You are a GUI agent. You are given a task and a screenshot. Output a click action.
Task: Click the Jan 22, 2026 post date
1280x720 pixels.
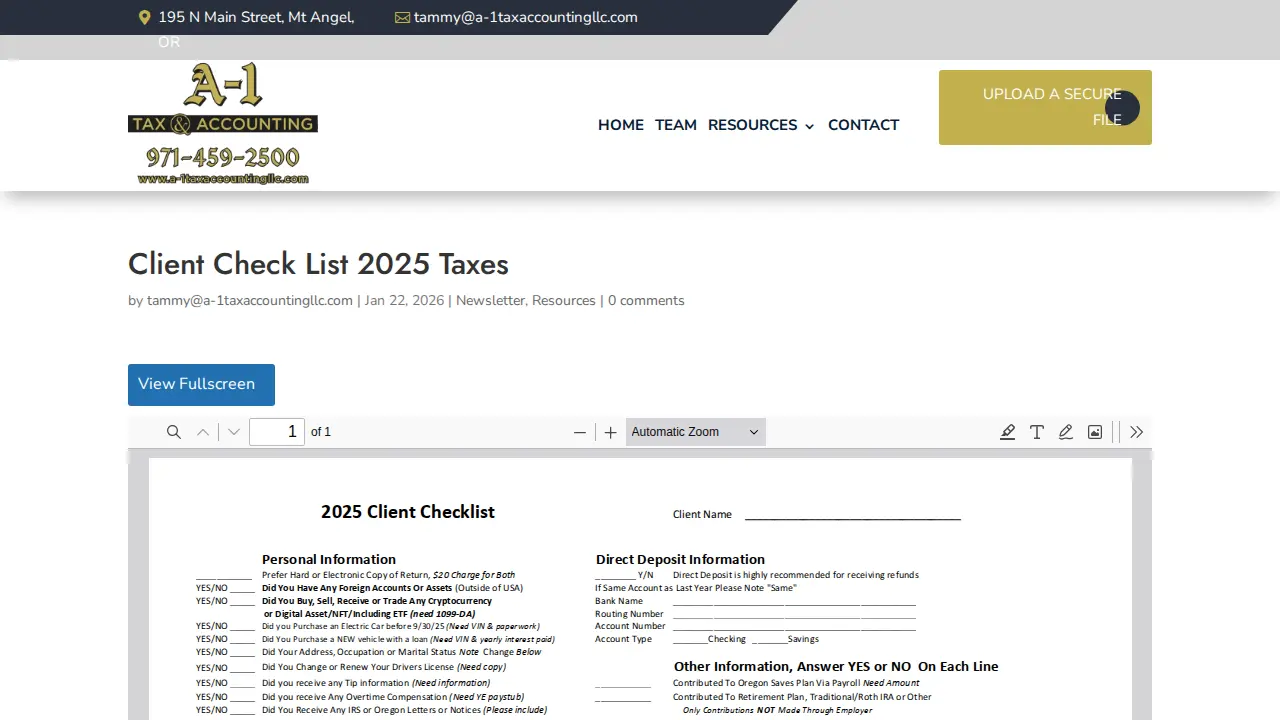[x=404, y=301]
